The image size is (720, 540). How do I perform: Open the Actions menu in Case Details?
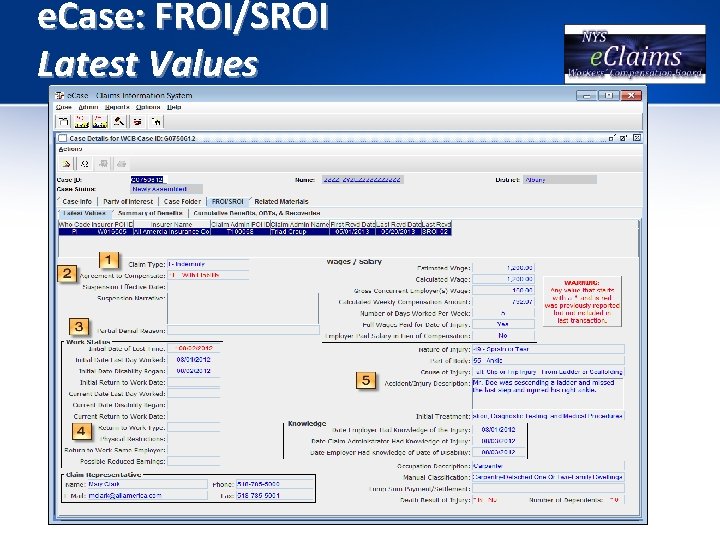[70, 149]
